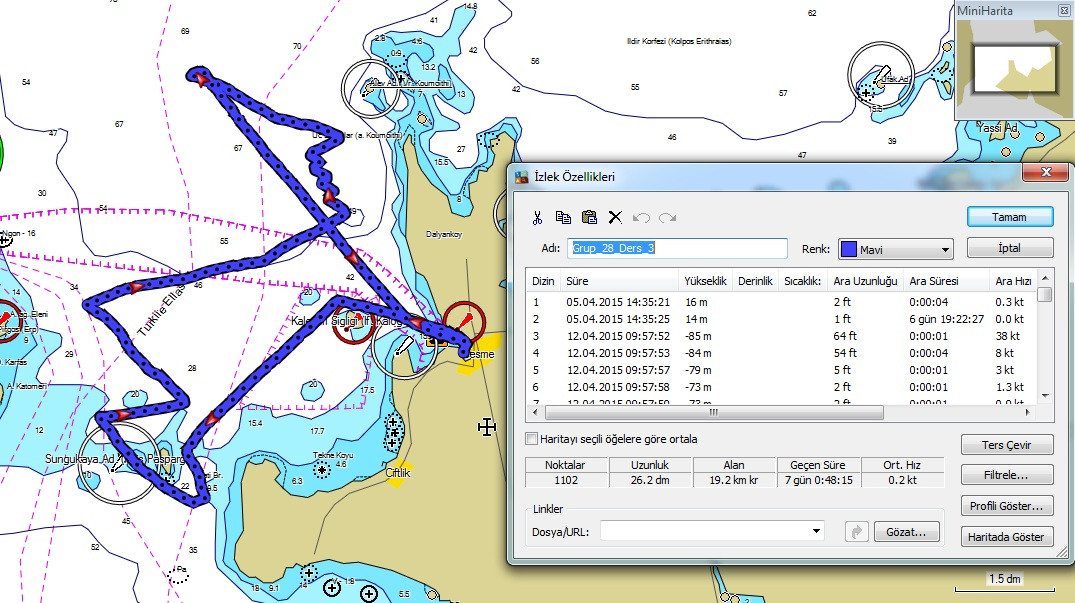Click the Gözat... browse button
The height and width of the screenshot is (603, 1075).
click(x=906, y=532)
